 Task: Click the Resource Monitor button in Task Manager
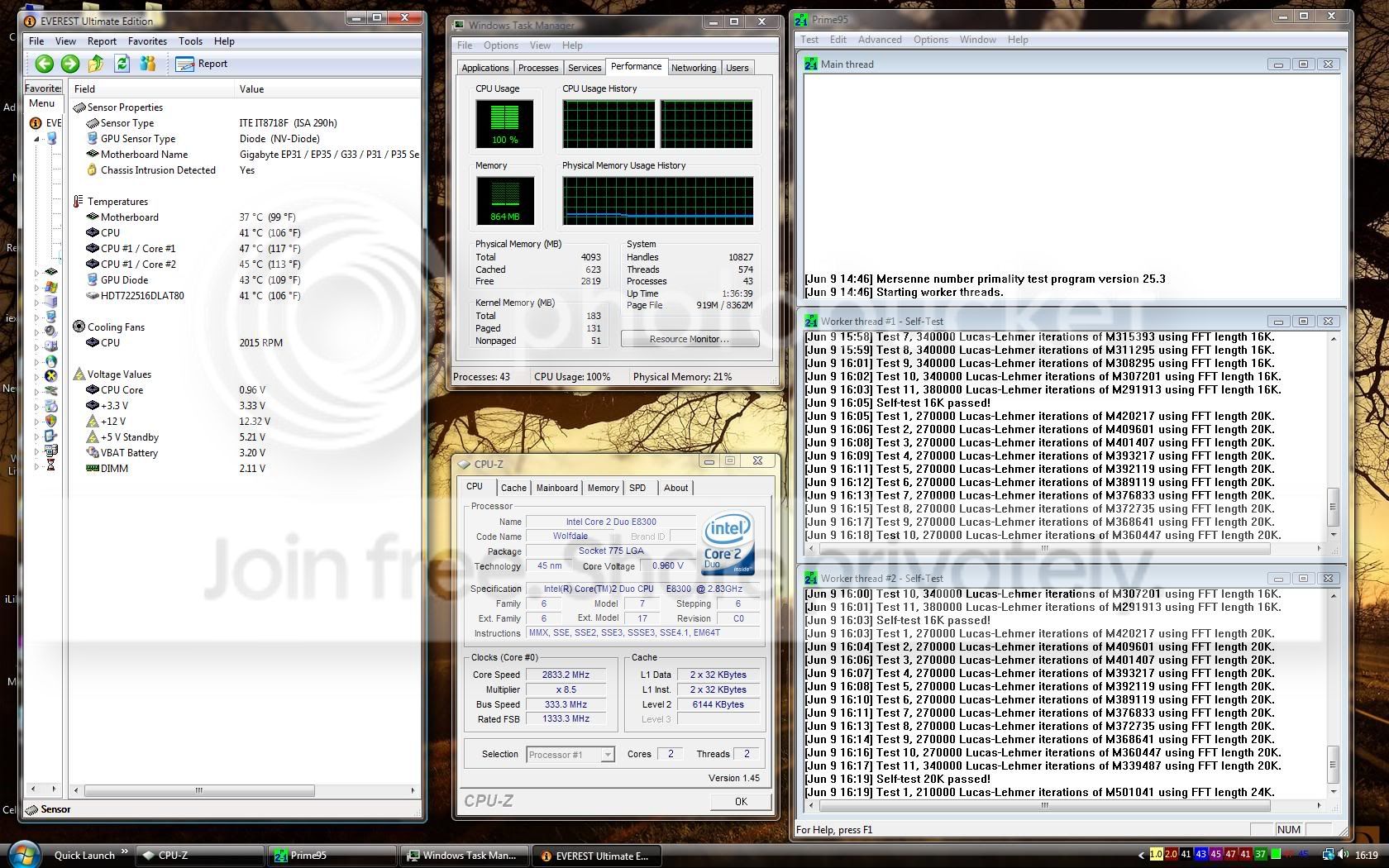[690, 338]
